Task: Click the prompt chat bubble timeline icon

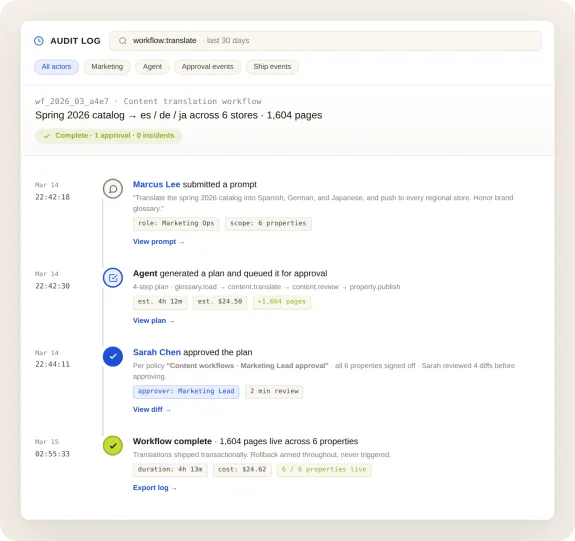Action: tap(113, 189)
